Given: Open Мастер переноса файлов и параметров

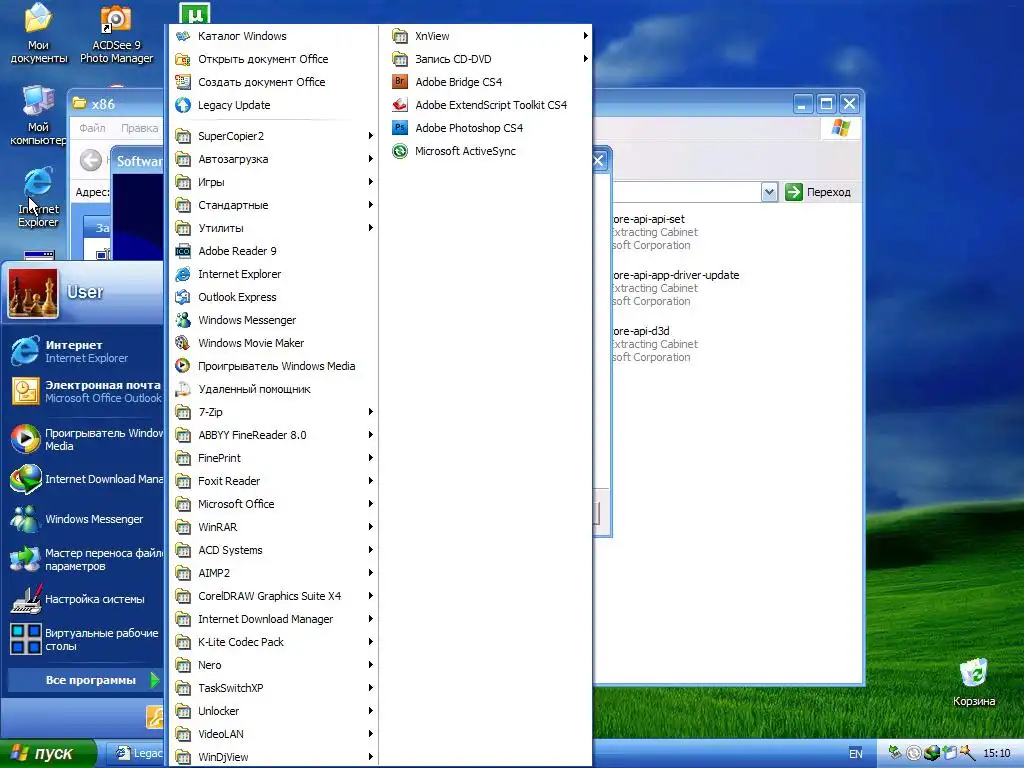Looking at the screenshot, I should click(x=85, y=559).
